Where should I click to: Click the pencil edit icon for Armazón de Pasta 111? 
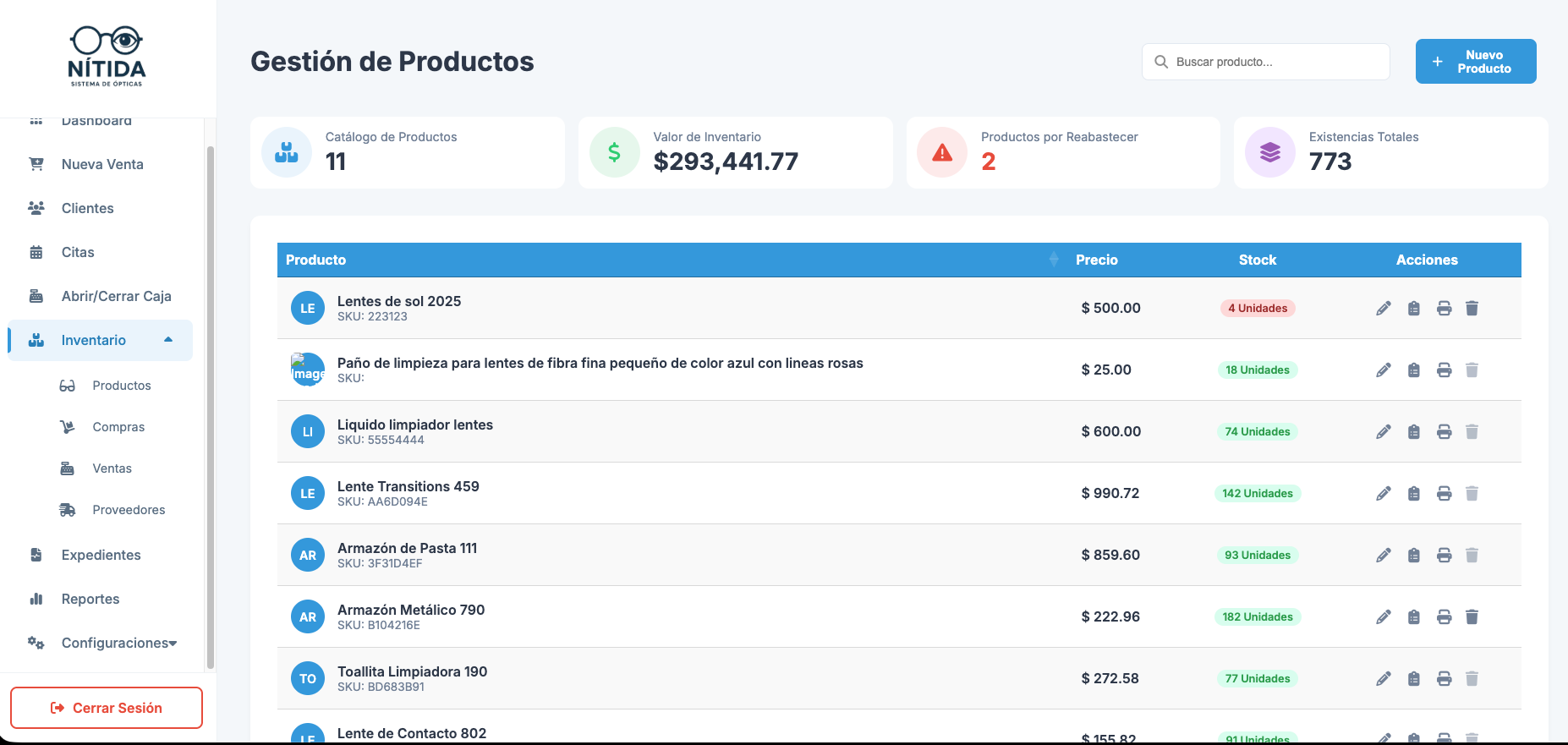point(1383,556)
